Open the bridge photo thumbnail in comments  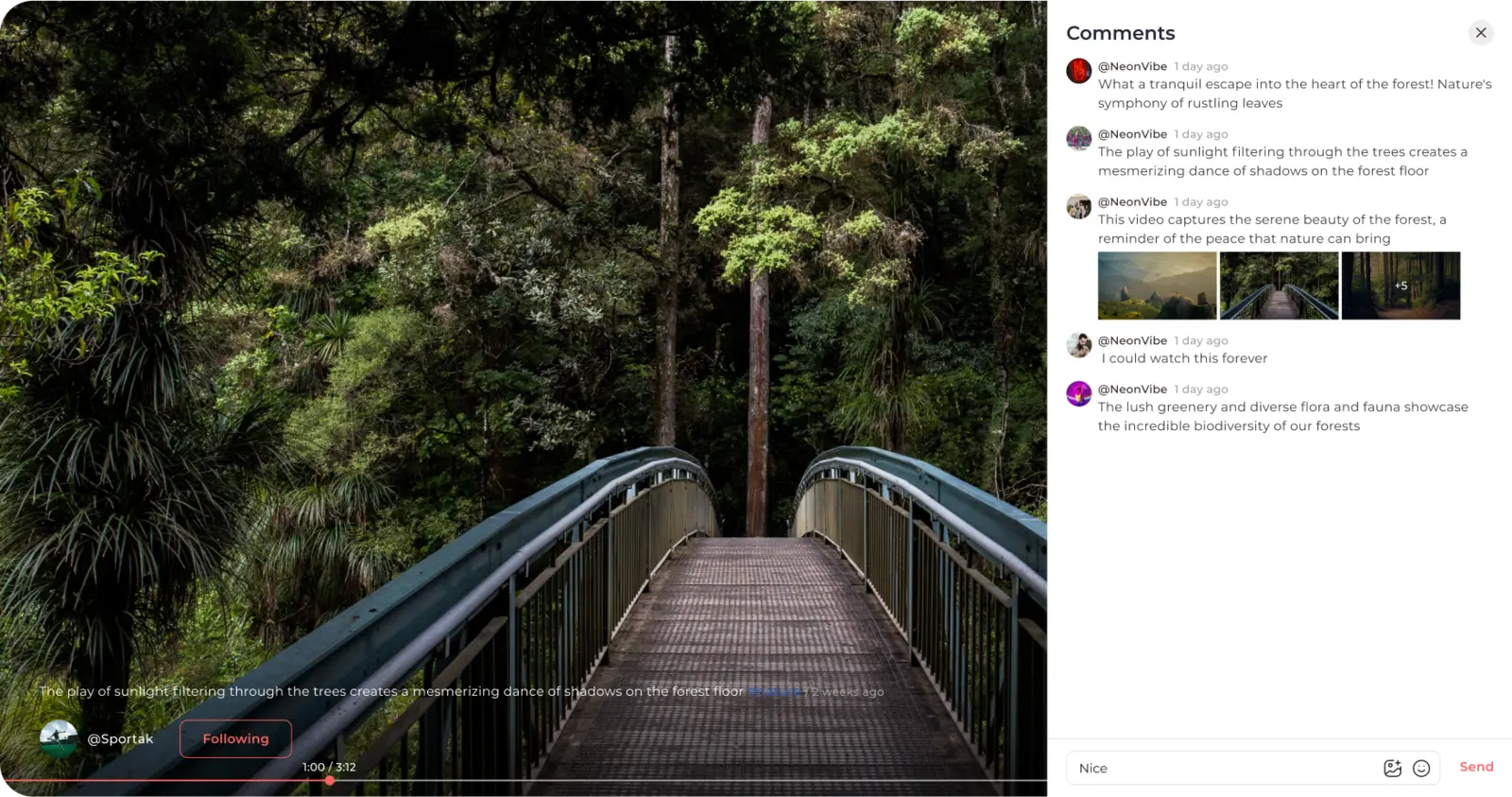pyautogui.click(x=1279, y=286)
